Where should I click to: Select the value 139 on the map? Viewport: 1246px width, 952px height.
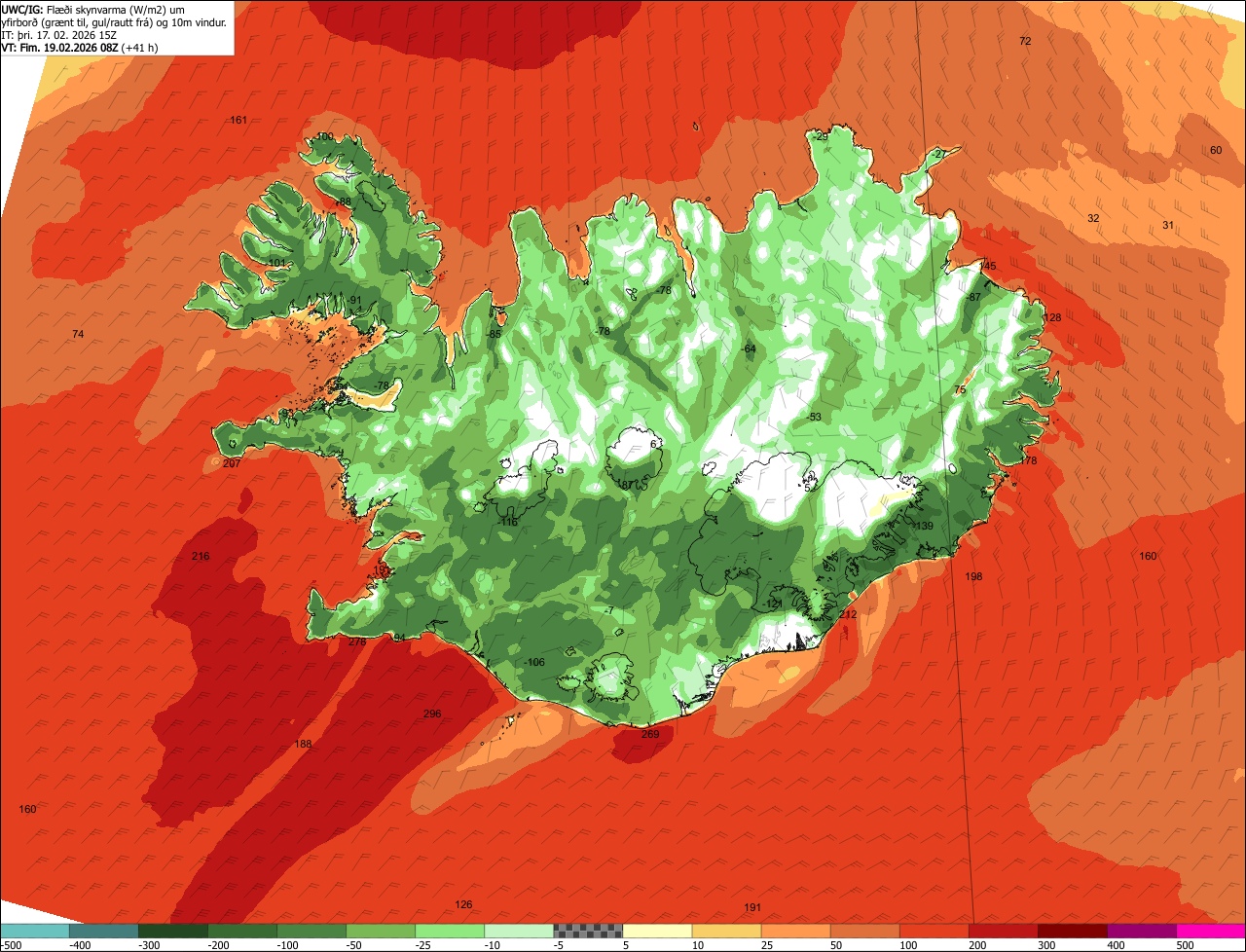point(925,526)
